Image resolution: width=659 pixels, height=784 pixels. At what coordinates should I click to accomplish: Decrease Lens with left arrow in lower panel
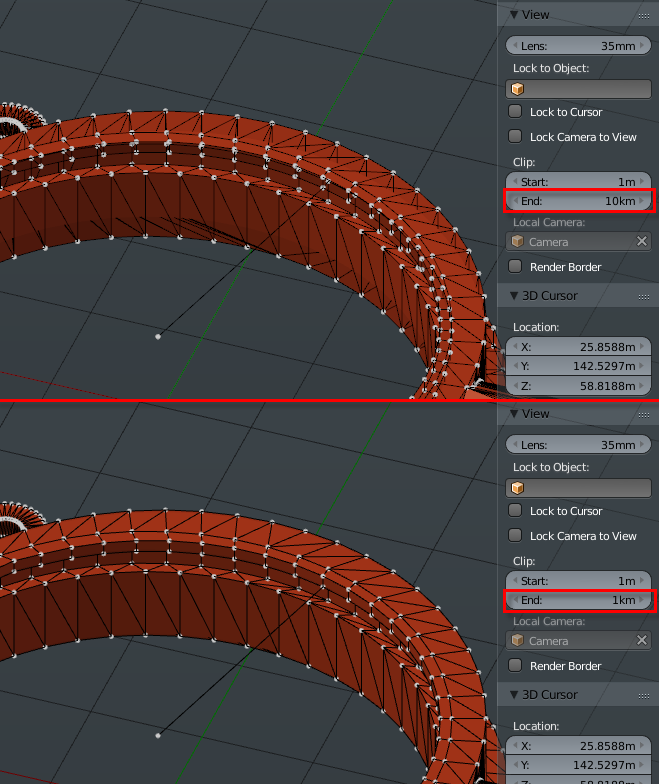click(515, 444)
